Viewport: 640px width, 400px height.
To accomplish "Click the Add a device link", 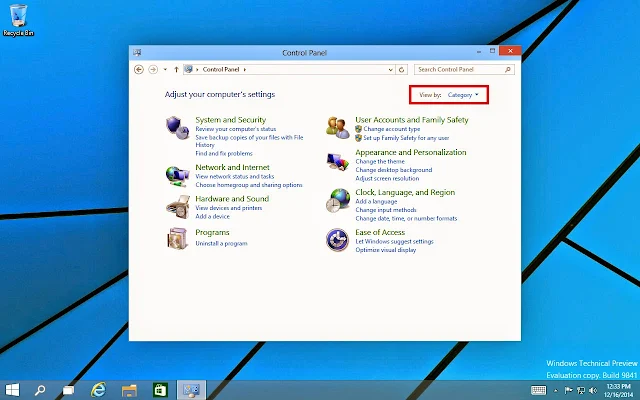I will pos(212,216).
